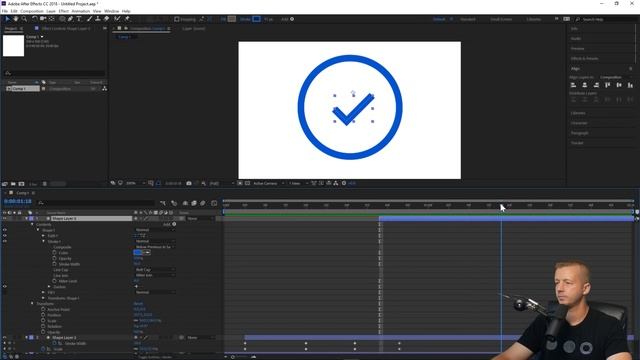The height and width of the screenshot is (360, 640).
Task: Switch to the Standard workspace
Action: (x=468, y=19)
